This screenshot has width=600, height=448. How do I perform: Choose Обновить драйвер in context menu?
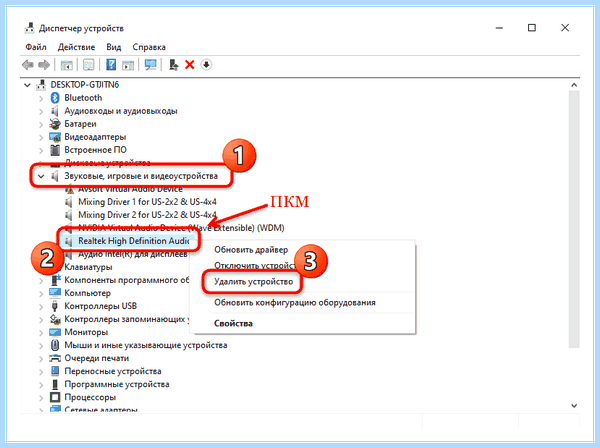(x=251, y=250)
